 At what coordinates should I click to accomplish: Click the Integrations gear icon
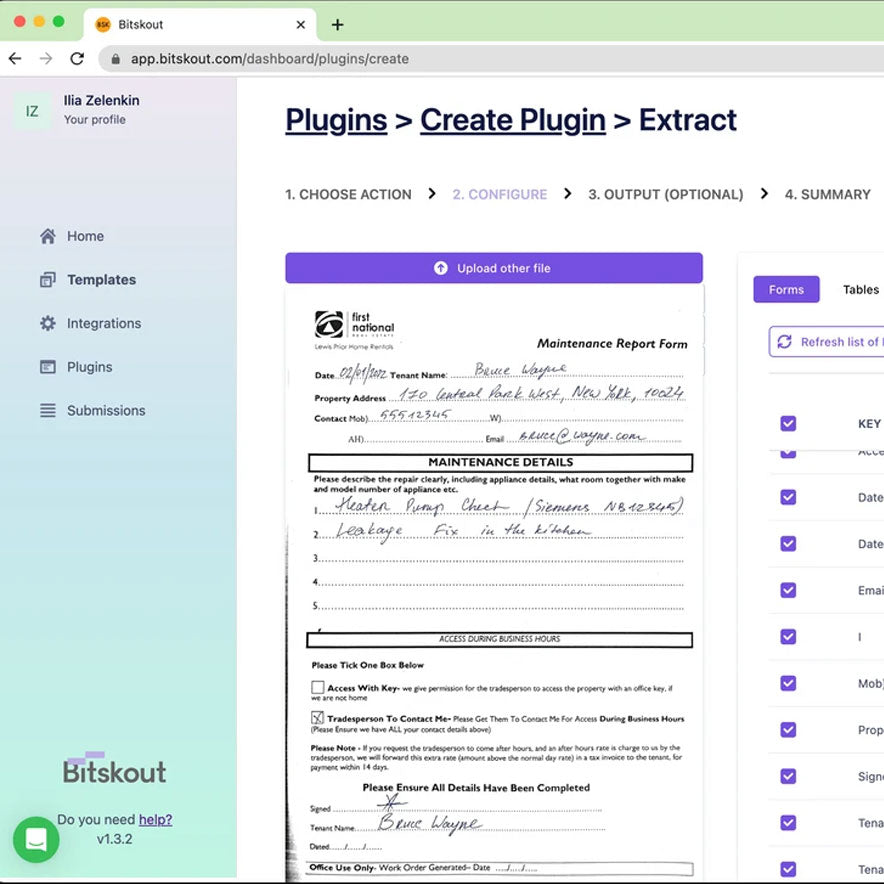pyautogui.click(x=47, y=324)
